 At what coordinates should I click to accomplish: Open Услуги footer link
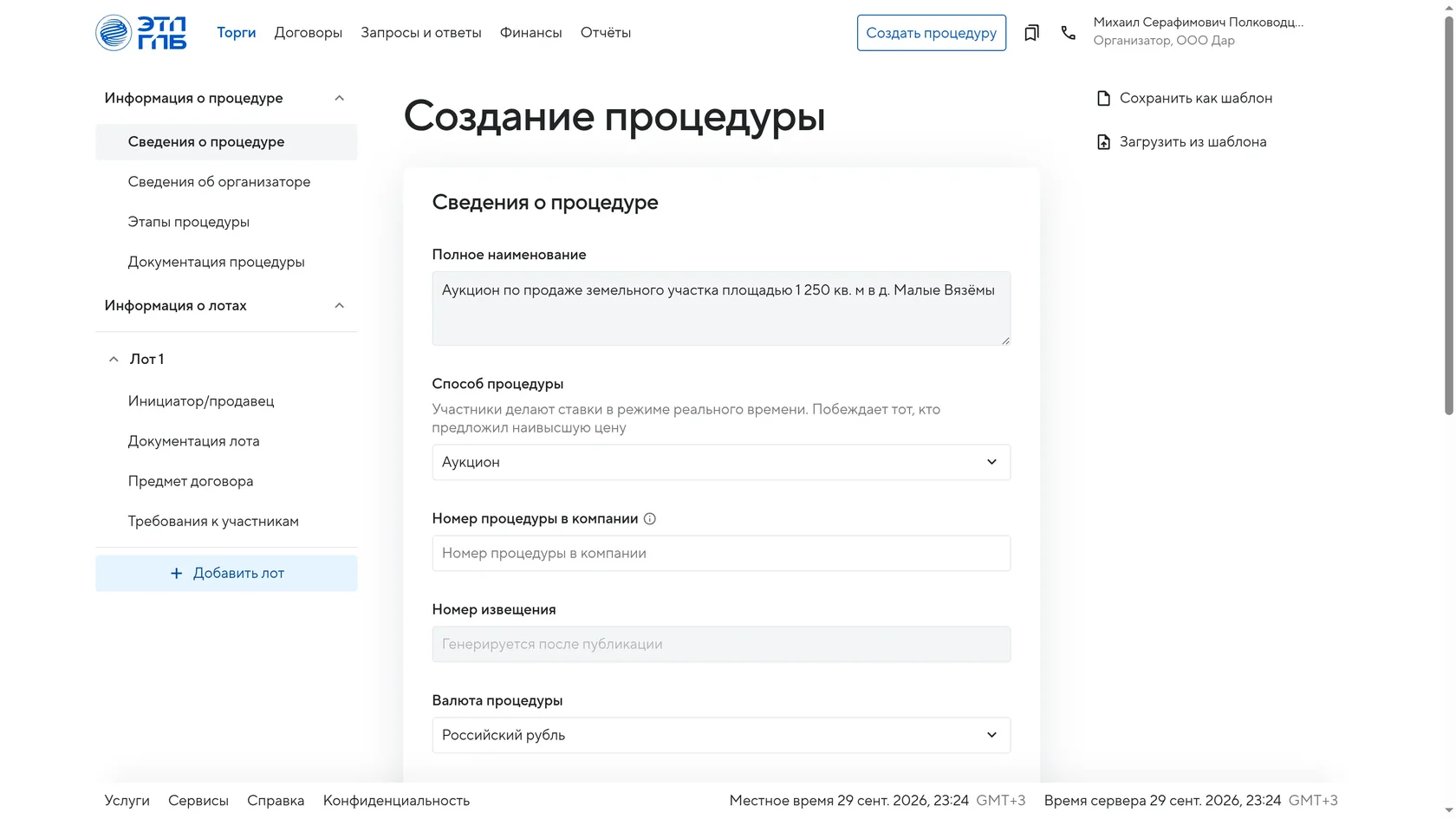[x=127, y=801]
